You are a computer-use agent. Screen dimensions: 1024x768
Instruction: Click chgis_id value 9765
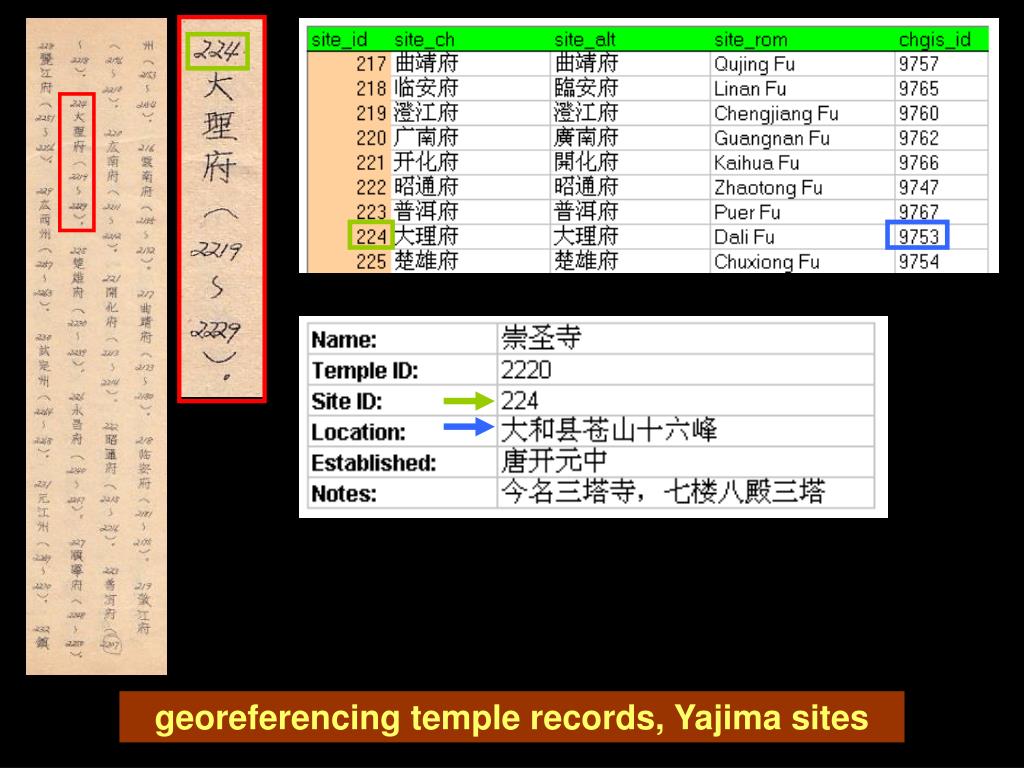918,88
